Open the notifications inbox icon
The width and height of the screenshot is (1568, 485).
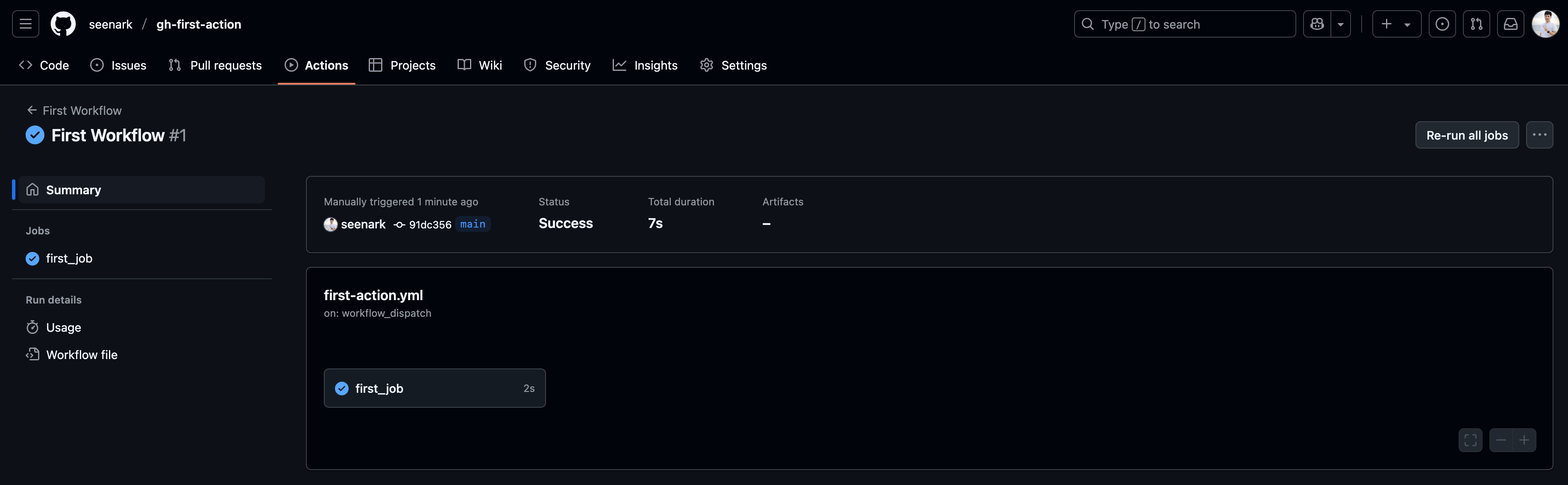click(x=1511, y=24)
